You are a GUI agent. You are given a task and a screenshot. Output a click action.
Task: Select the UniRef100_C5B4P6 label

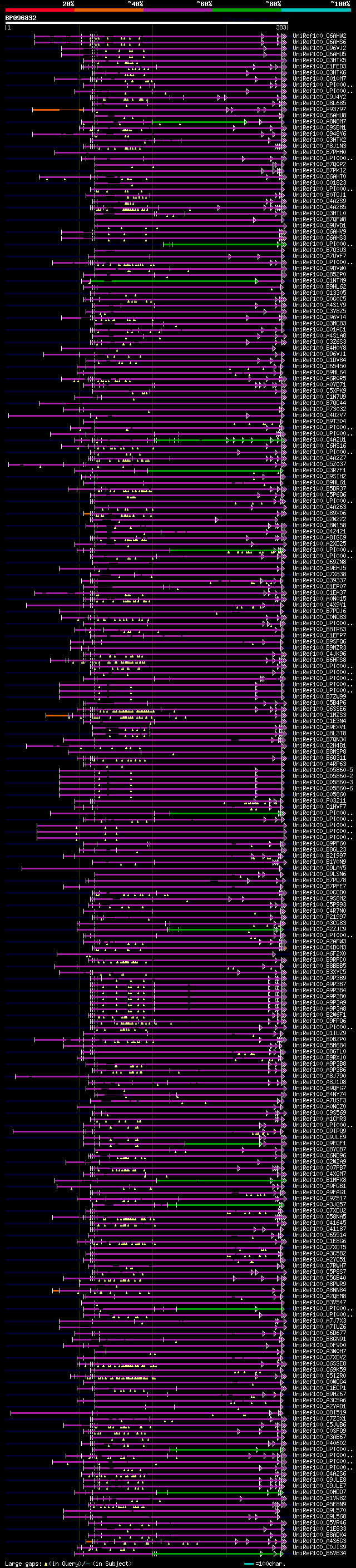pyautogui.click(x=319, y=703)
